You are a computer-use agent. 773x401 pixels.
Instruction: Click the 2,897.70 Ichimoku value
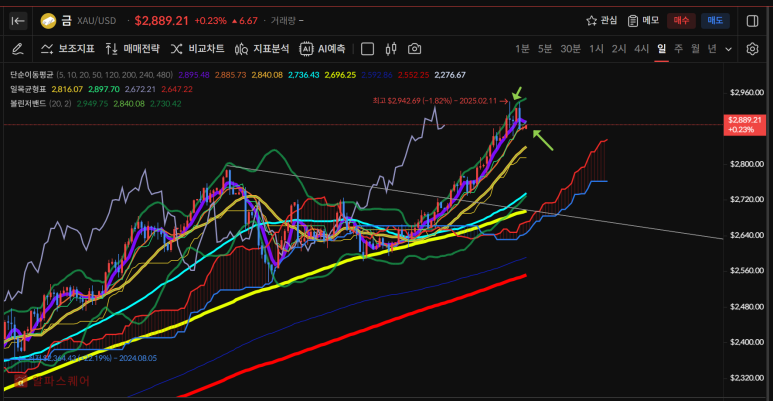[104, 89]
